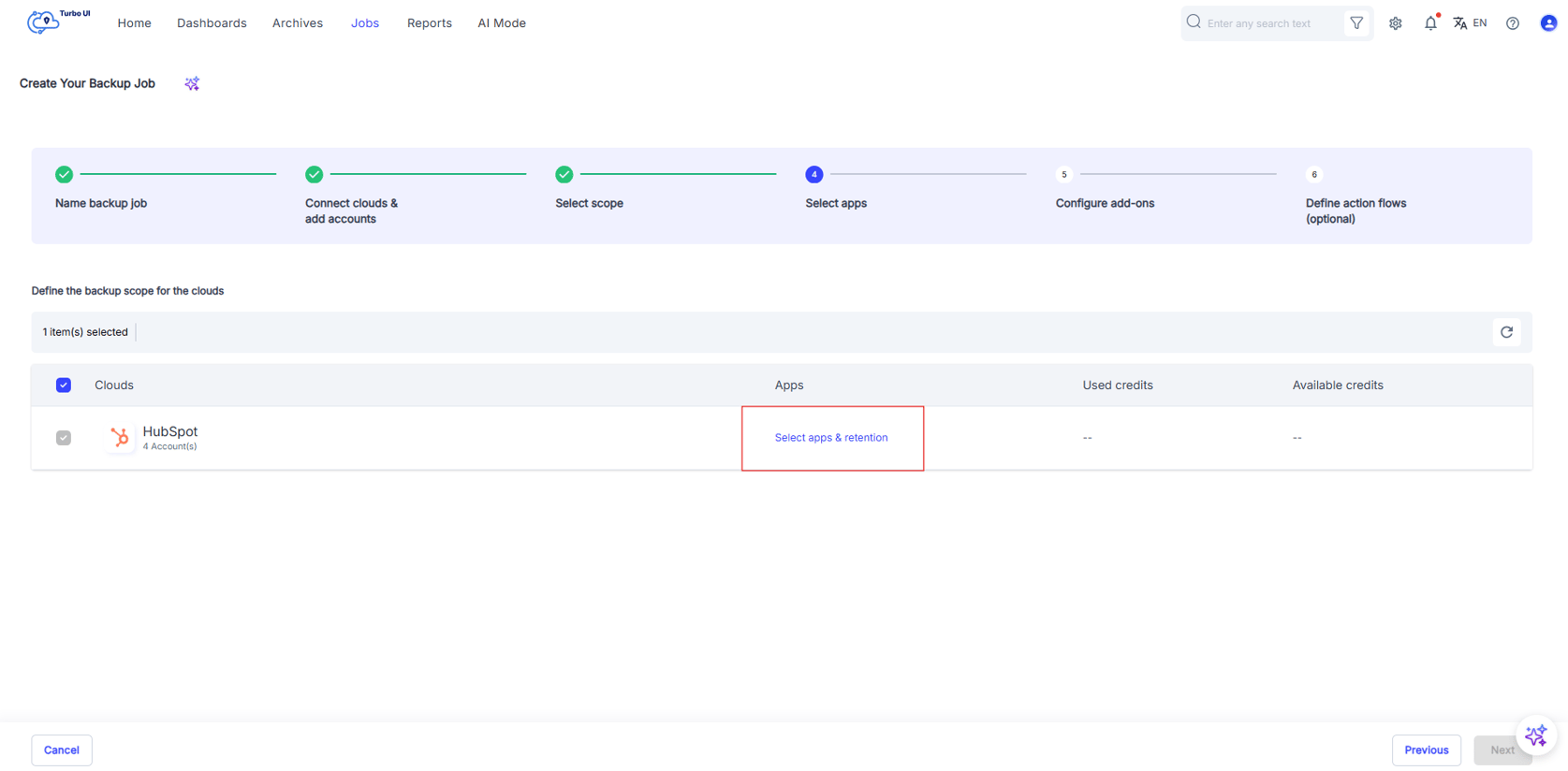This screenshot has width=1568, height=771.
Task: Change language with the EN translate icon
Action: [1470, 23]
